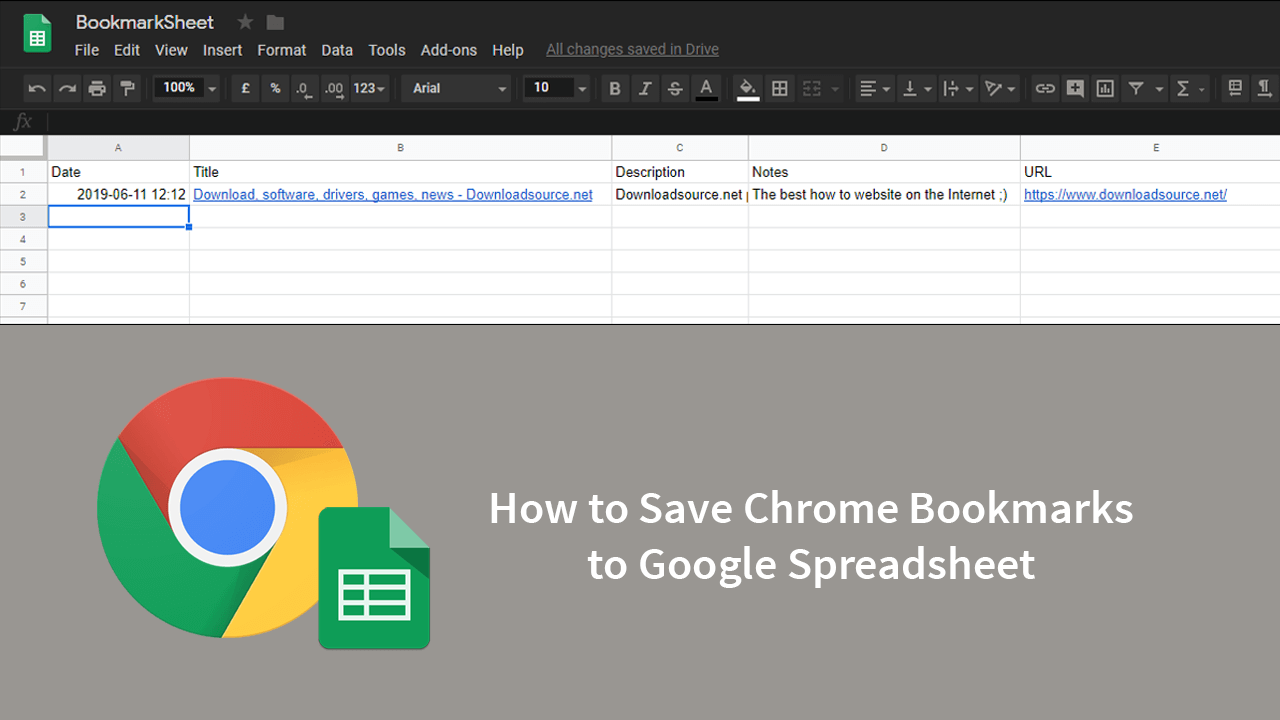Open the Borders tool
1280x720 pixels.
[x=780, y=88]
